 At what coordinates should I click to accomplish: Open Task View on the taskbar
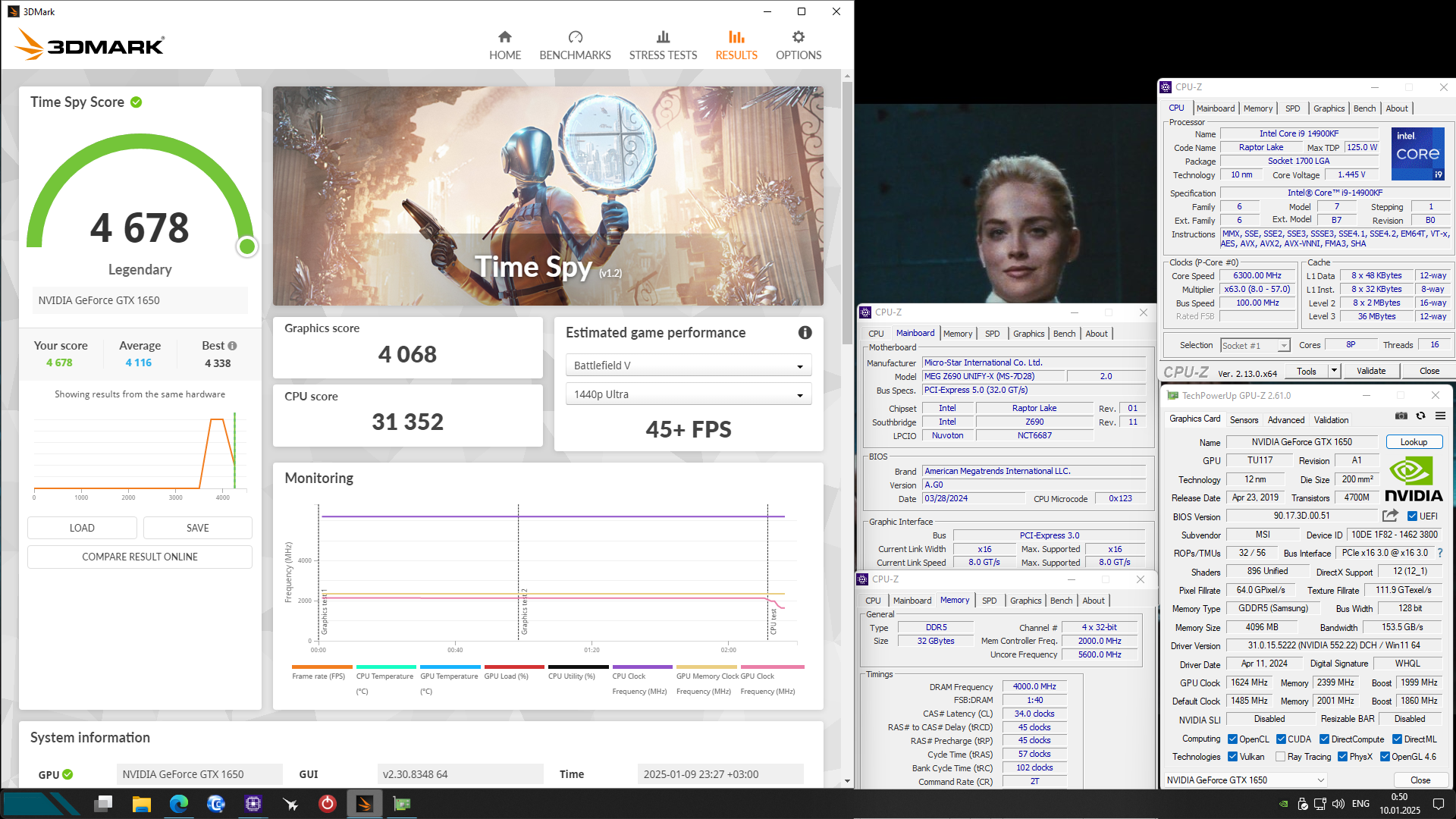point(104,803)
